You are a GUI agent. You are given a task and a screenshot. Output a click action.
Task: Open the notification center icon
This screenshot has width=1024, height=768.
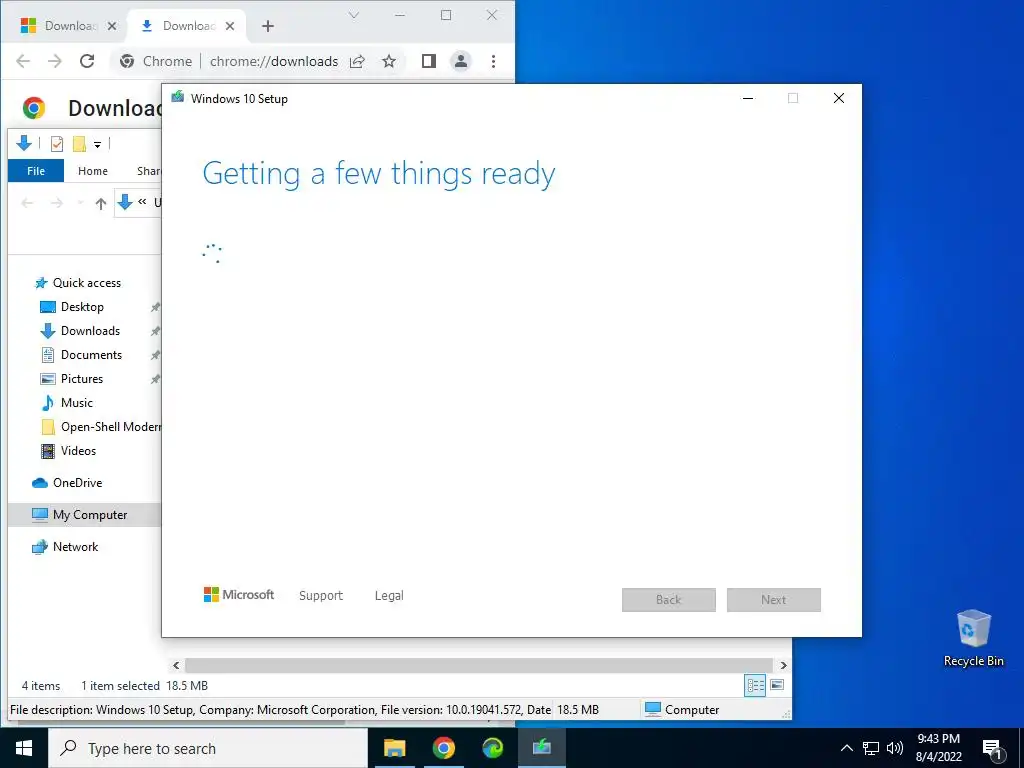(993, 749)
